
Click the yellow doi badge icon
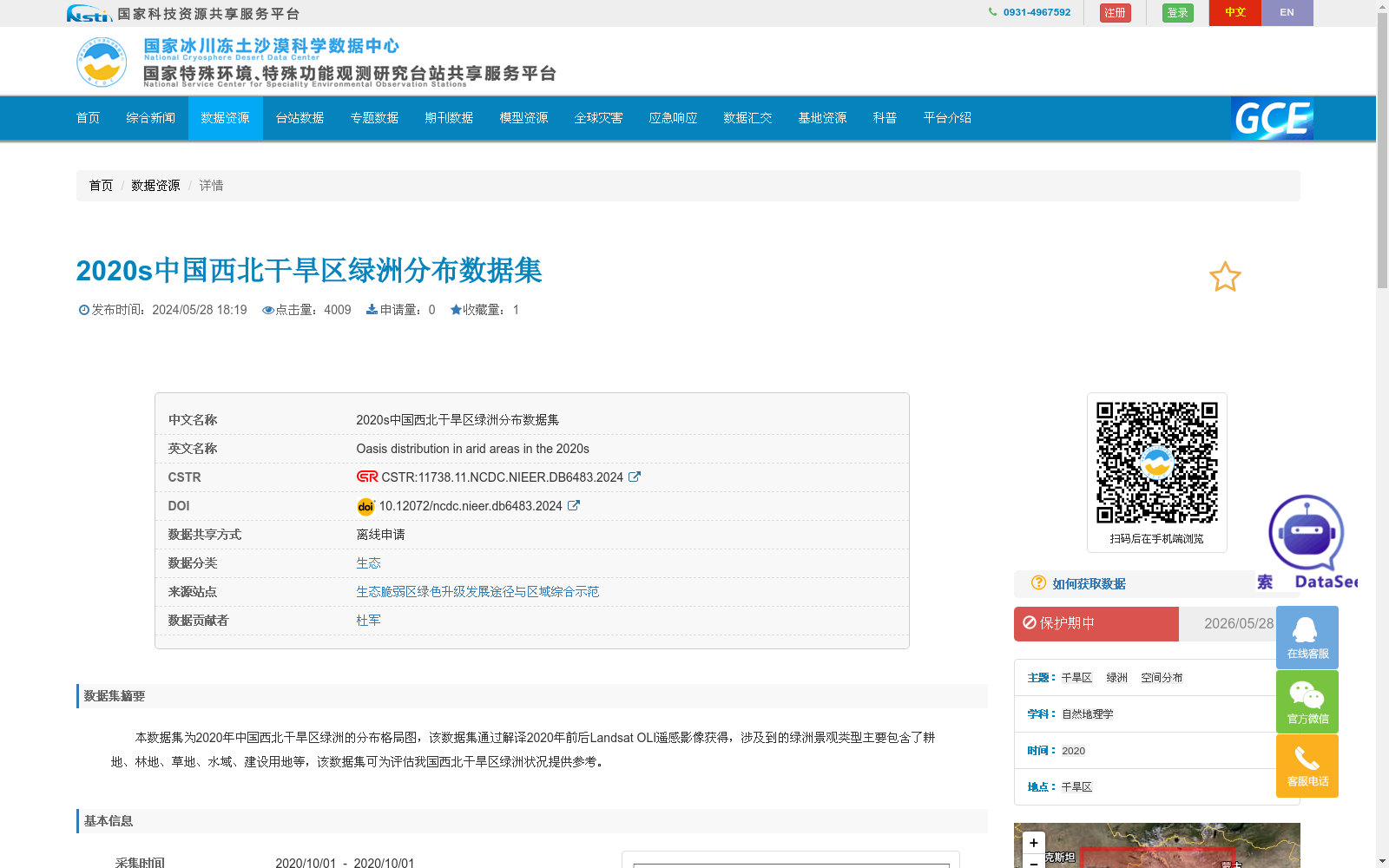(x=365, y=506)
